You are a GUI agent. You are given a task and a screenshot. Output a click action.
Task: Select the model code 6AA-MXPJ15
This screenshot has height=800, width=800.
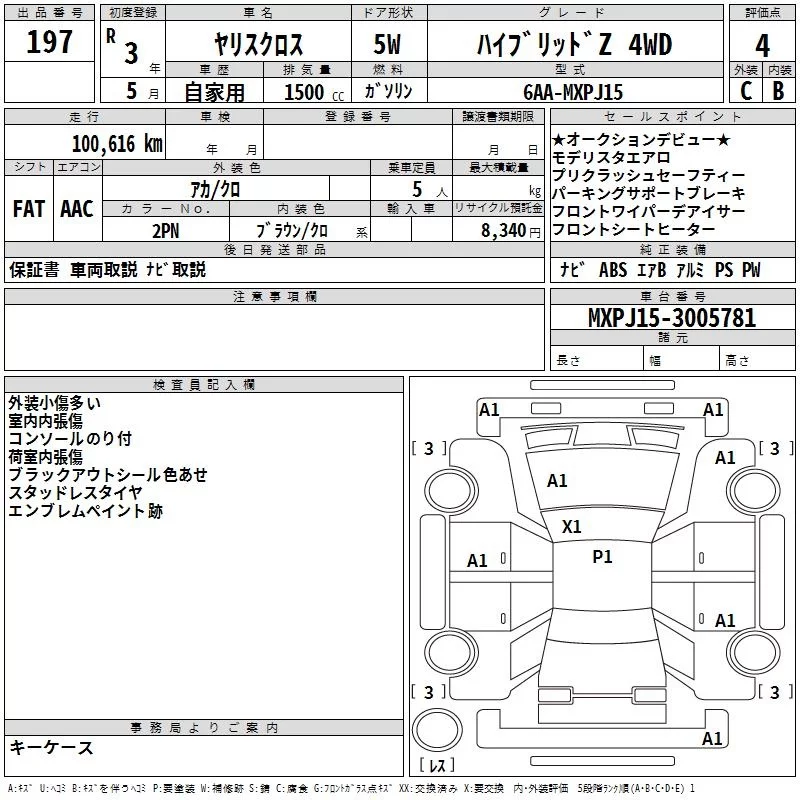[x=573, y=92]
